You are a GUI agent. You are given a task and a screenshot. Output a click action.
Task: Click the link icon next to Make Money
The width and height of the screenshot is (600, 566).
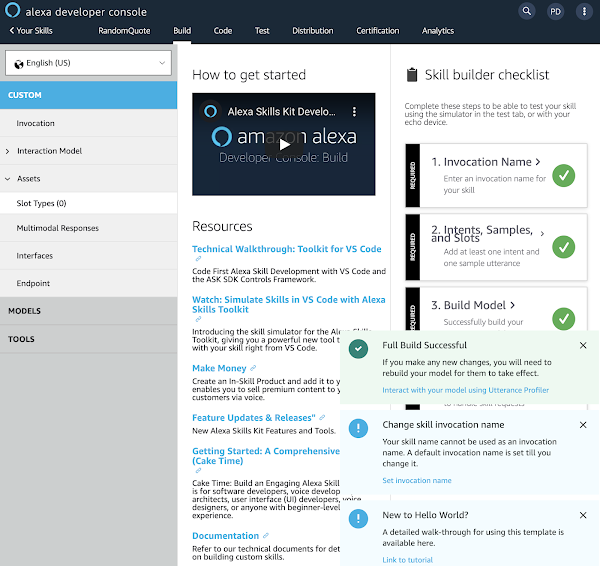coord(253,368)
